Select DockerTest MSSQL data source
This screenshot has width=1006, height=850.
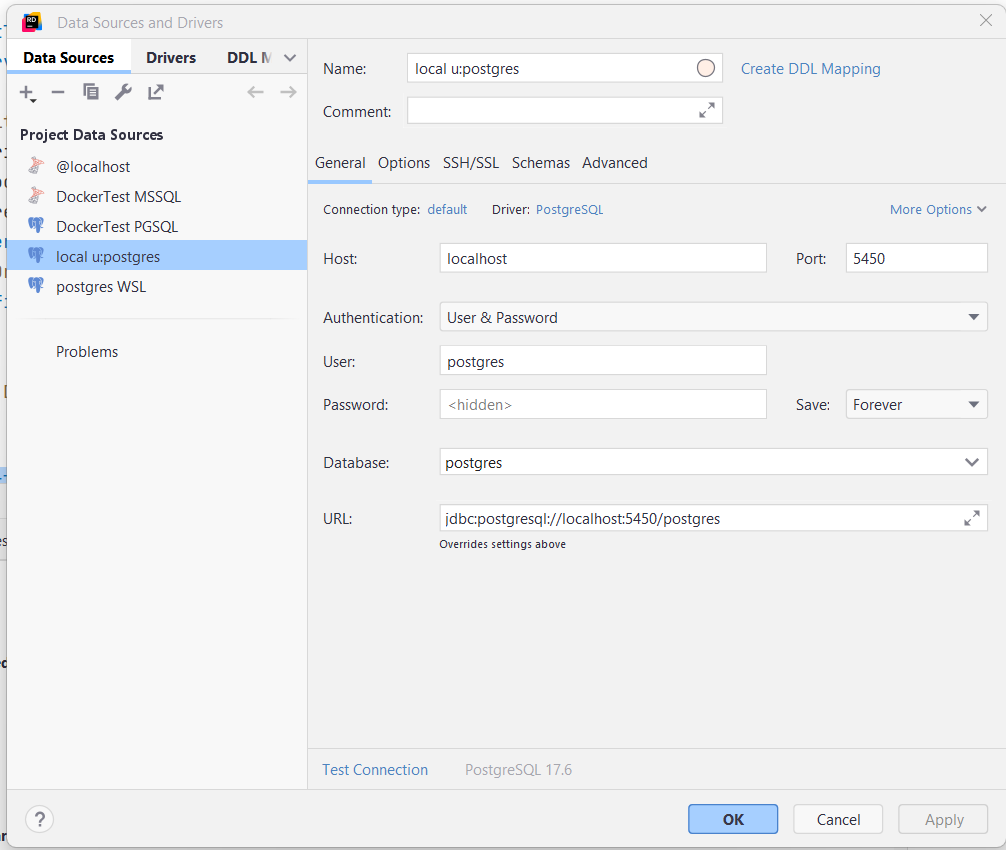pos(118,197)
